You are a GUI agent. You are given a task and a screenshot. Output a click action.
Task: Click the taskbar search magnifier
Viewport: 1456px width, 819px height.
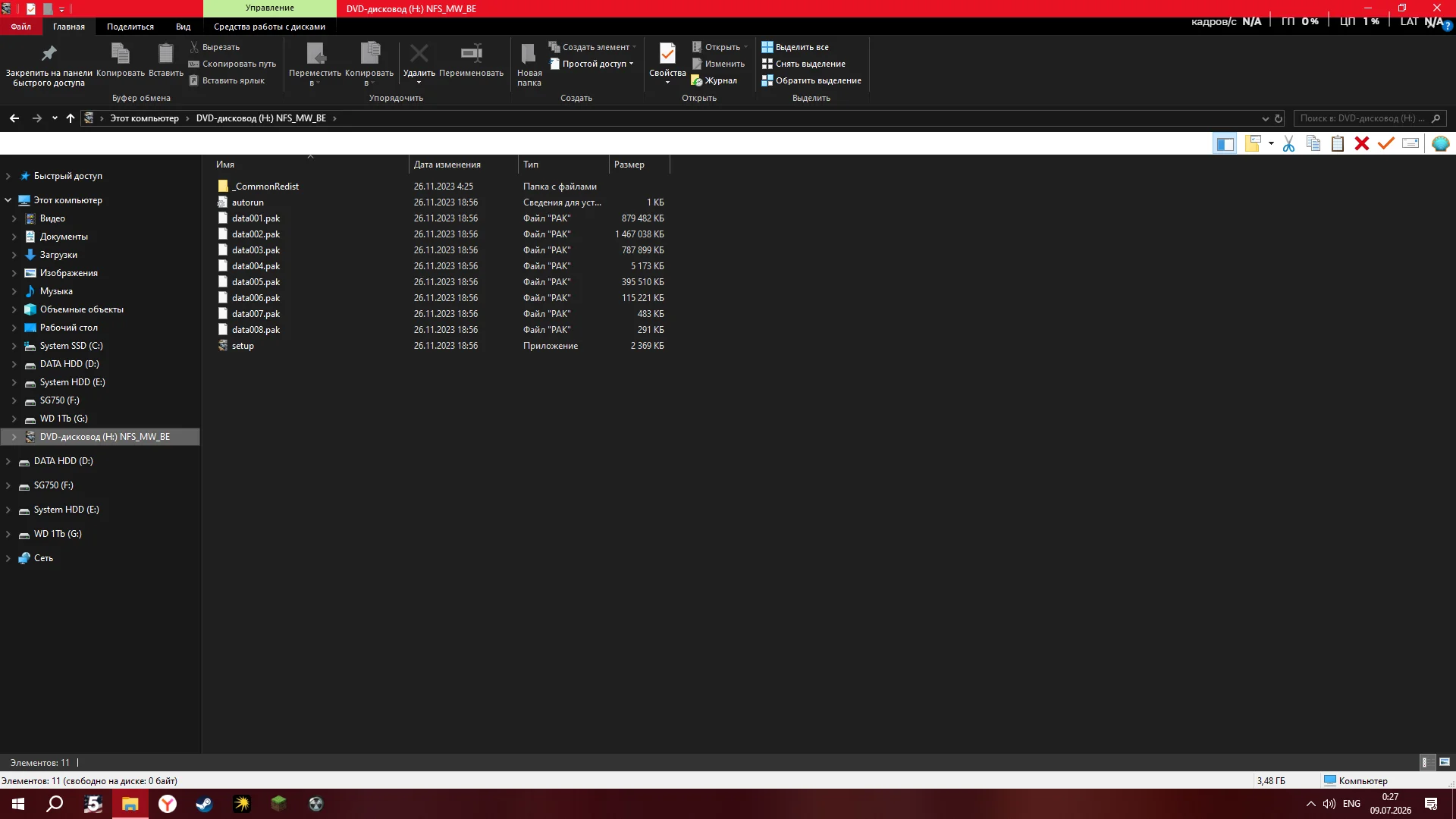[55, 804]
